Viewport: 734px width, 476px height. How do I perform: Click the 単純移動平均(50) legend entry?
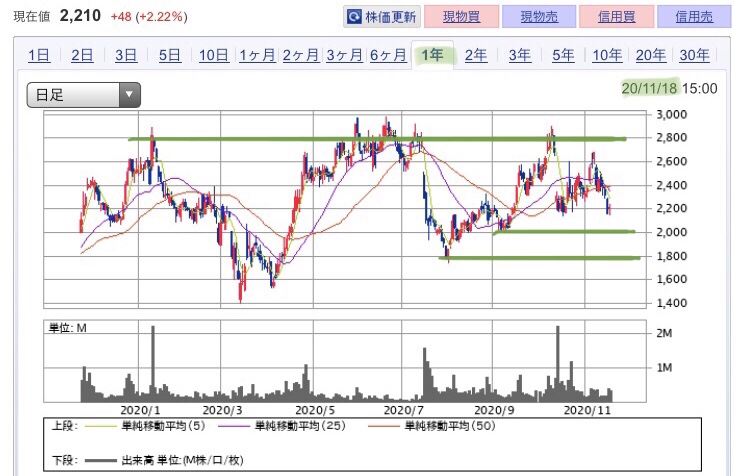pyautogui.click(x=432, y=426)
